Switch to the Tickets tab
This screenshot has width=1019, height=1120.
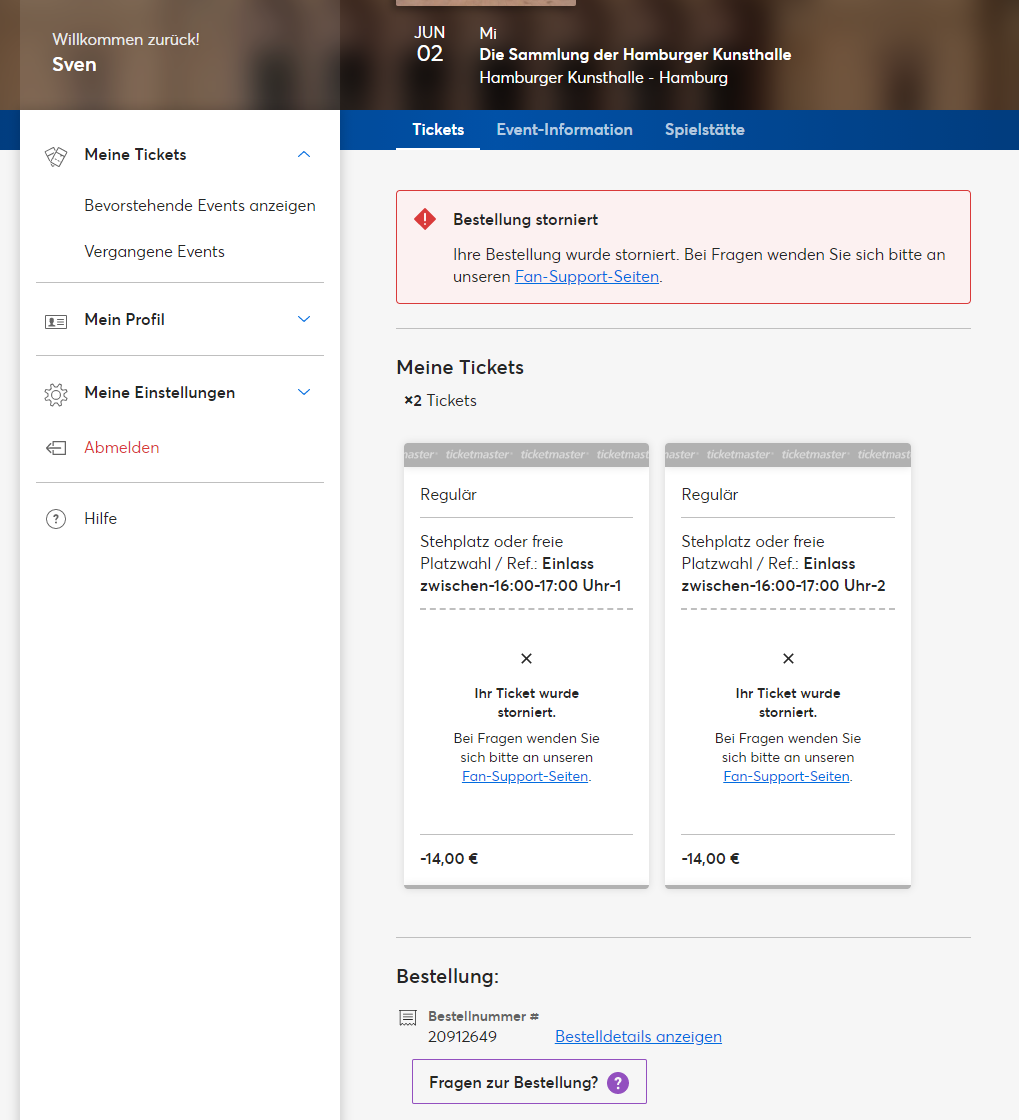pos(438,130)
